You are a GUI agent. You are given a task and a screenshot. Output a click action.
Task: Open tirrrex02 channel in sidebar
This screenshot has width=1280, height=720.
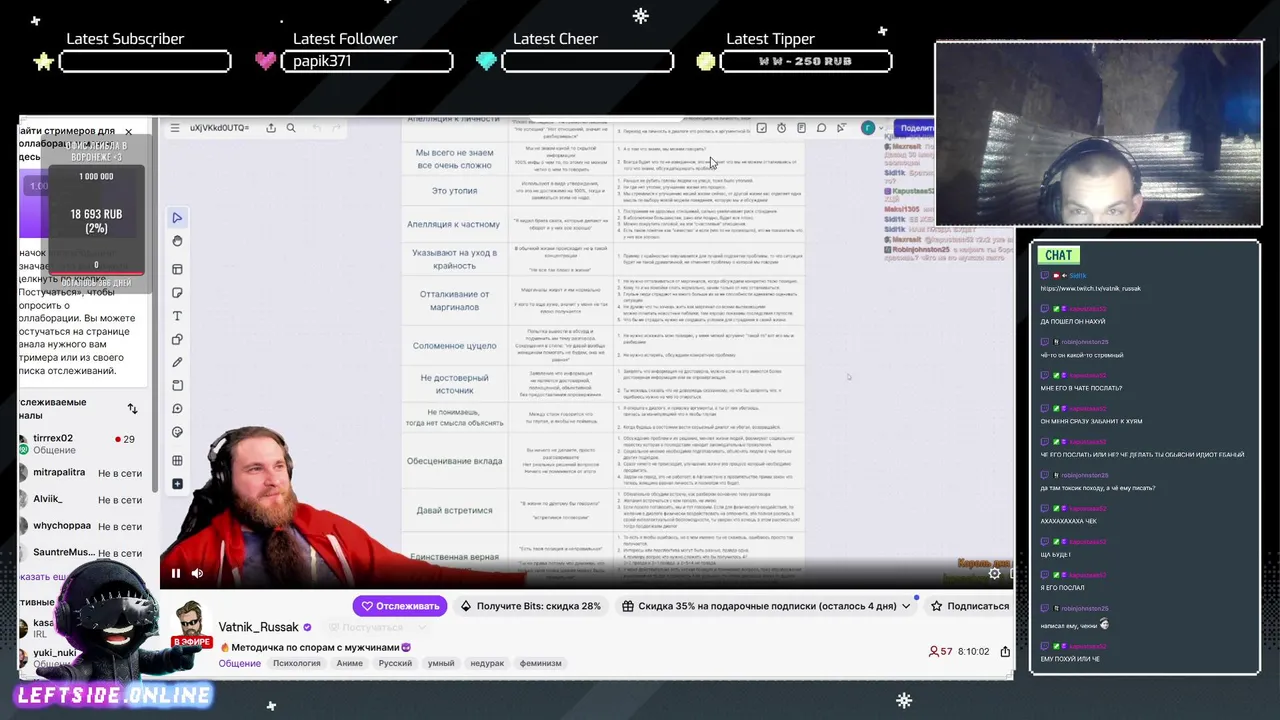coord(85,444)
